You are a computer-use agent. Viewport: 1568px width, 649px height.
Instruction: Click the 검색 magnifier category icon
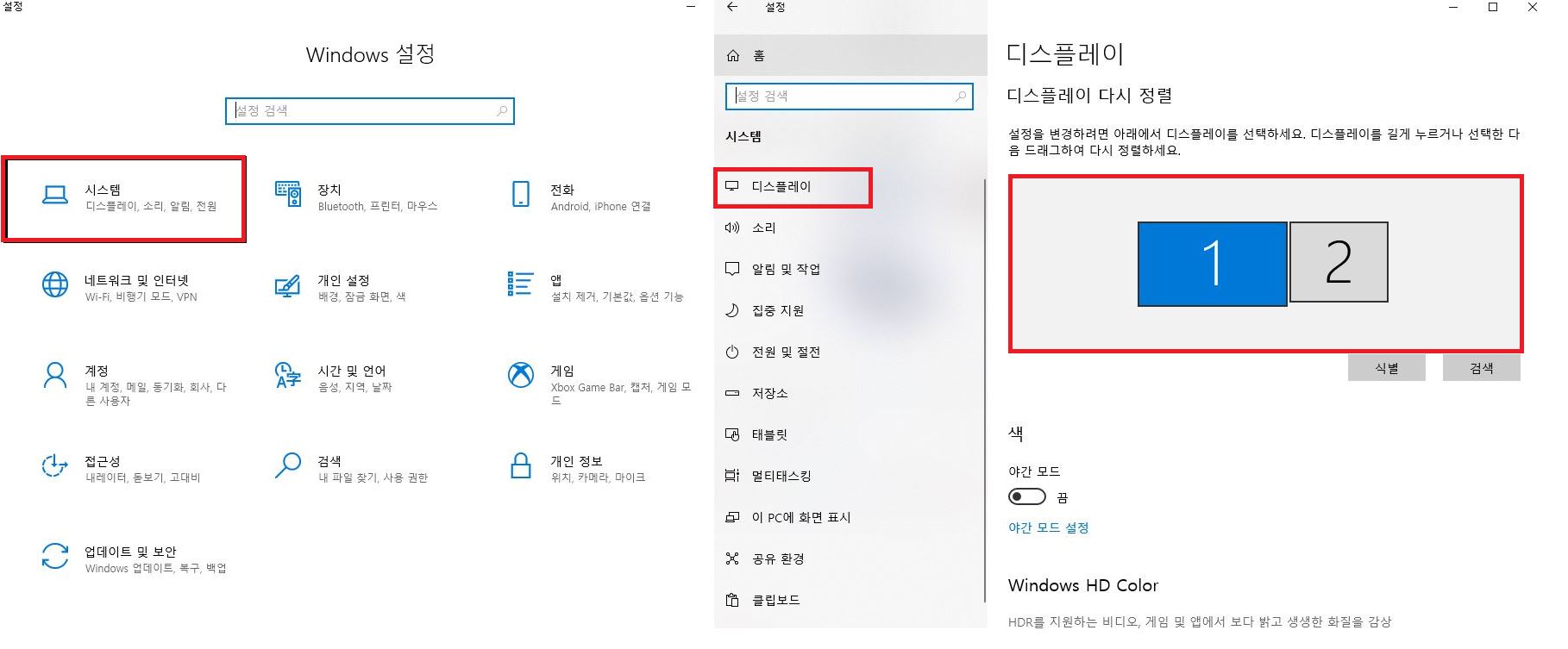(287, 465)
